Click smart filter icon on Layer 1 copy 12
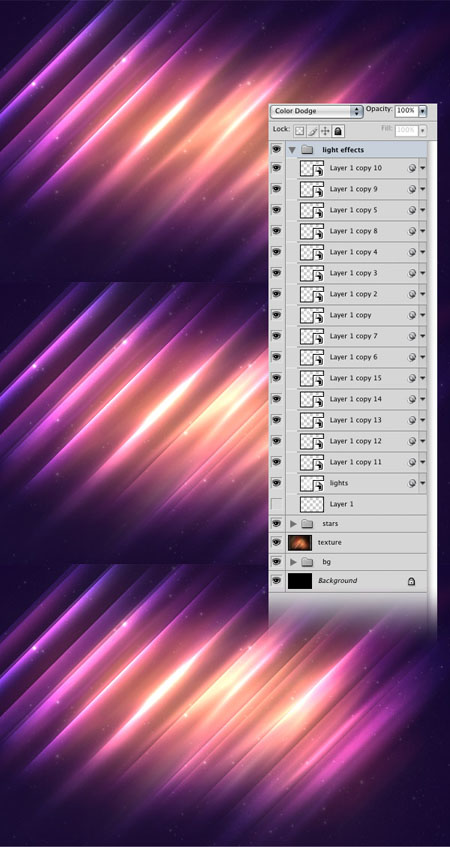This screenshot has height=847, width=450. [412, 441]
